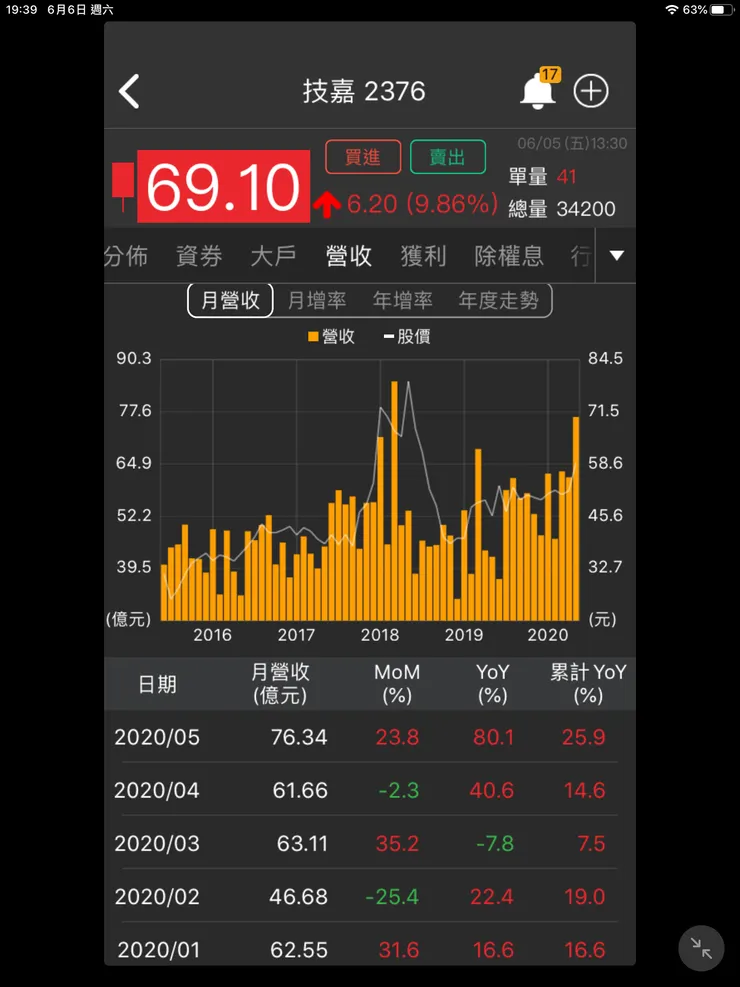Tap the back arrow icon

(x=129, y=91)
